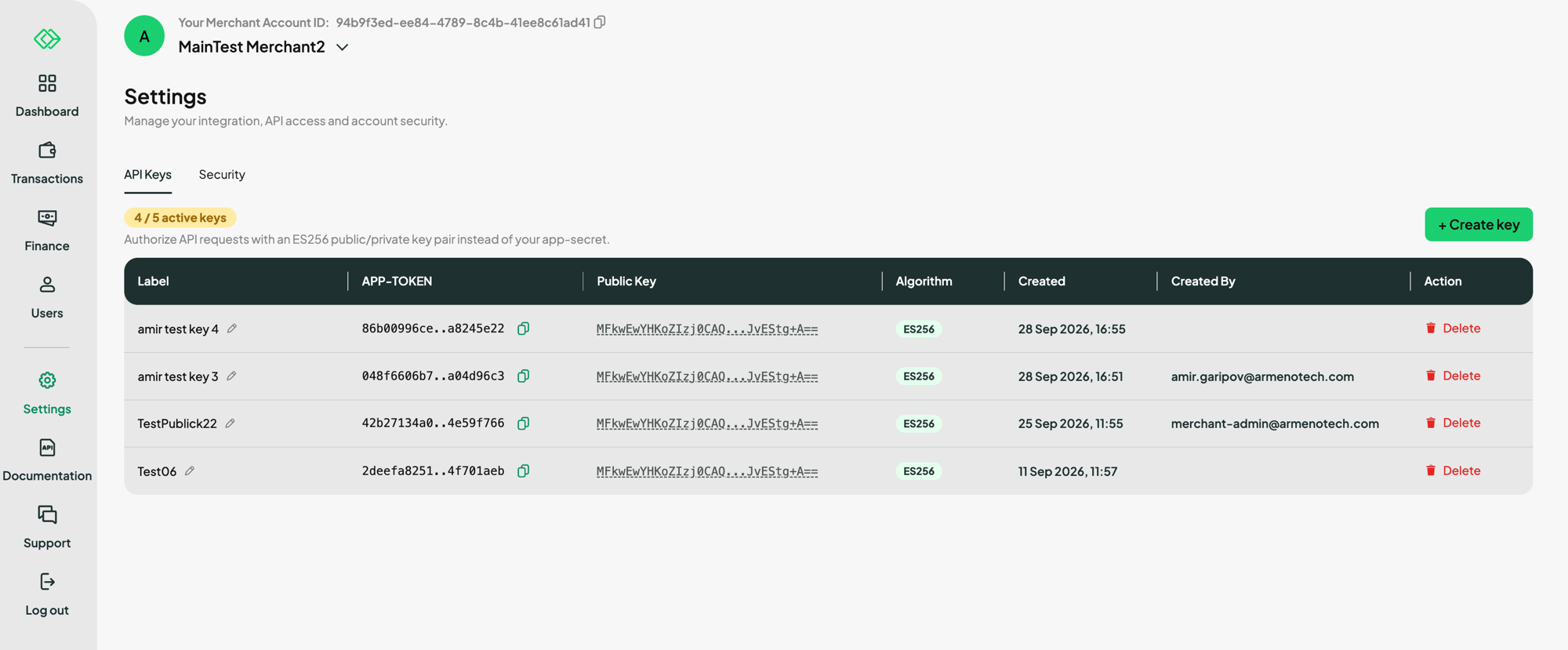Screen dimensions: 1568x650
Task: Open public key of Test06
Action: [707, 471]
